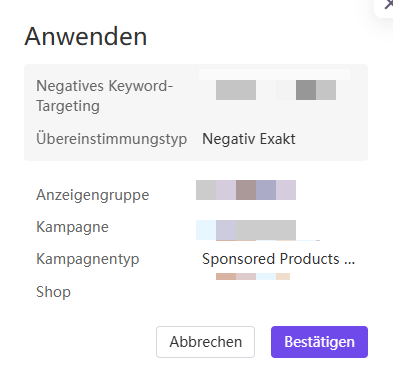Click the gray keyword summary panel

pos(196,112)
